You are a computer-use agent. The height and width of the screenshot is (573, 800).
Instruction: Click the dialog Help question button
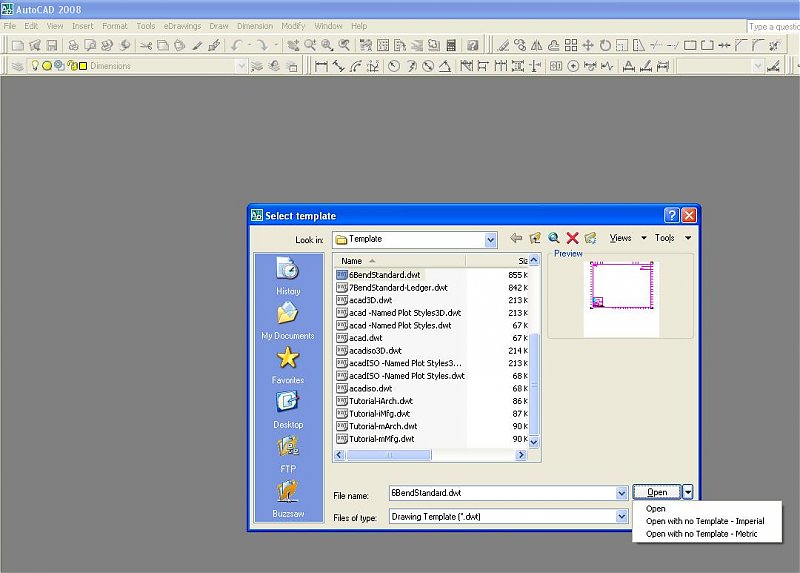point(671,215)
